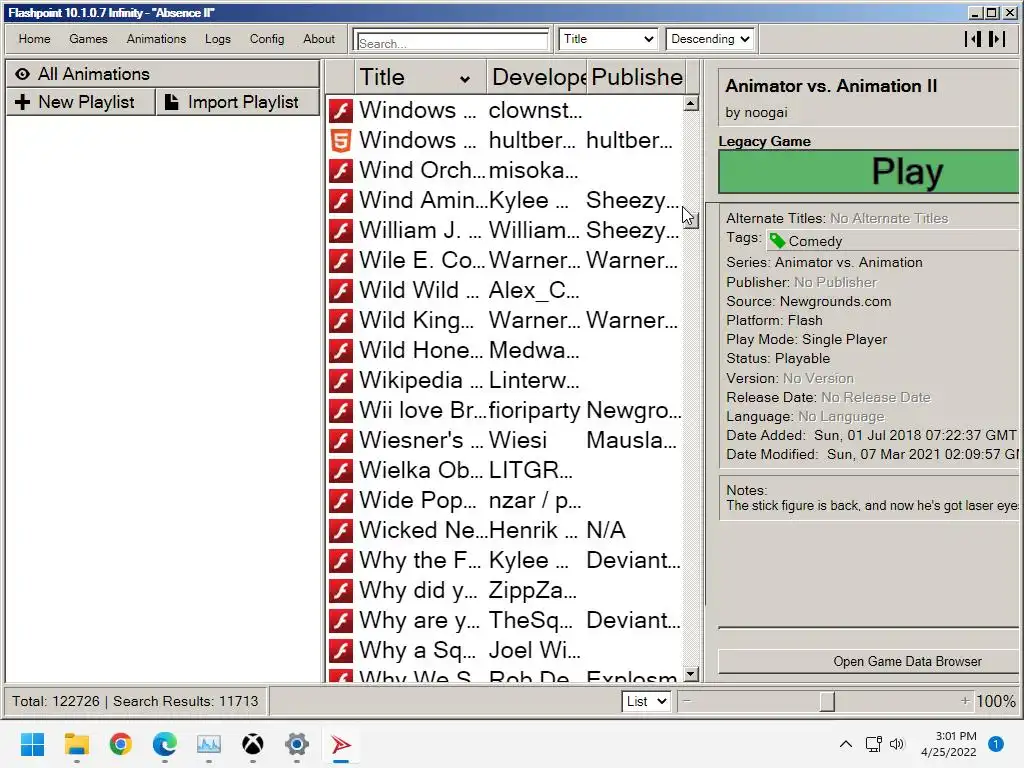Click the Flash icon beside Windows clownst row
1024x768 pixels.
point(340,110)
